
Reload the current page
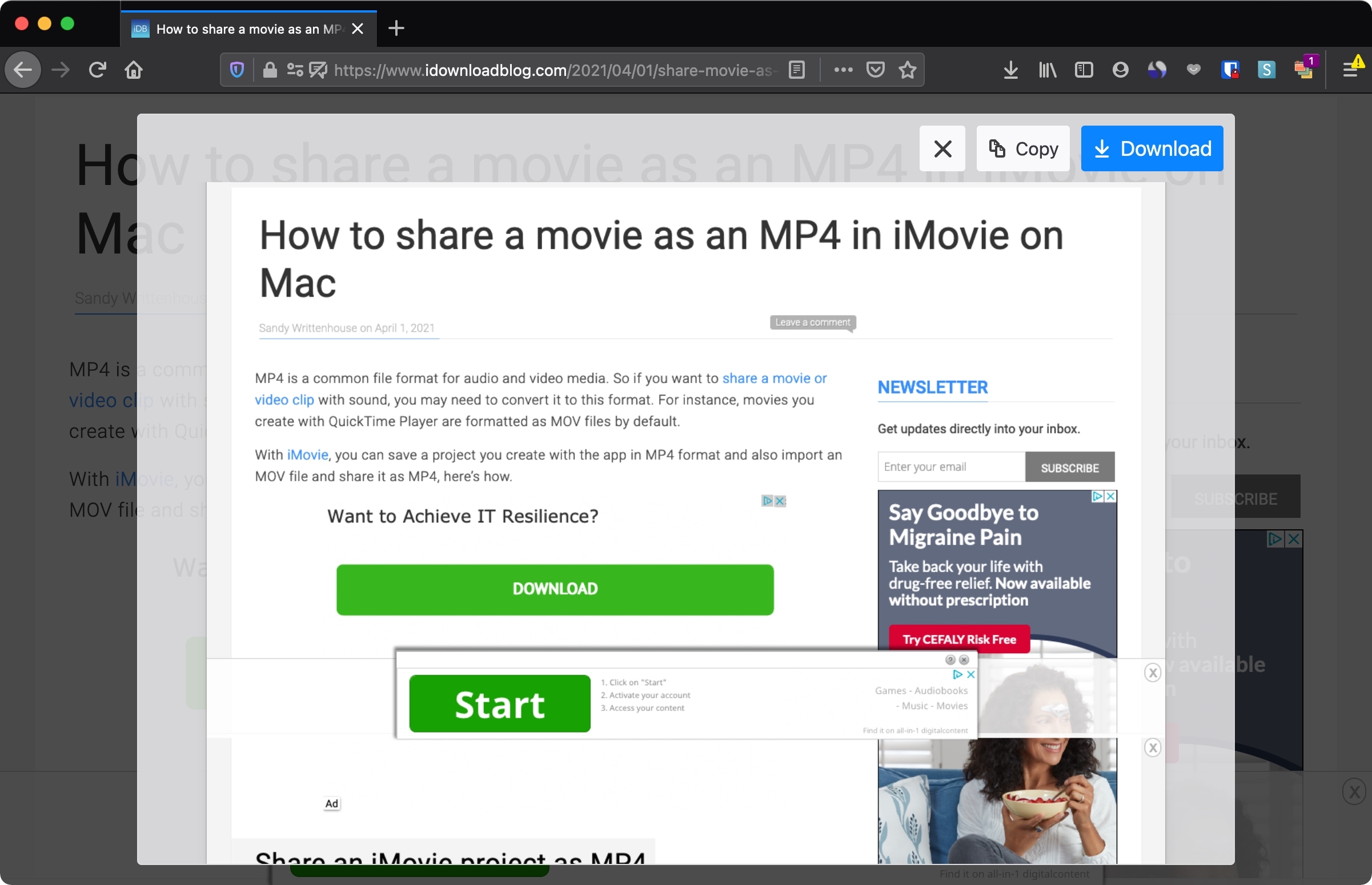point(97,70)
